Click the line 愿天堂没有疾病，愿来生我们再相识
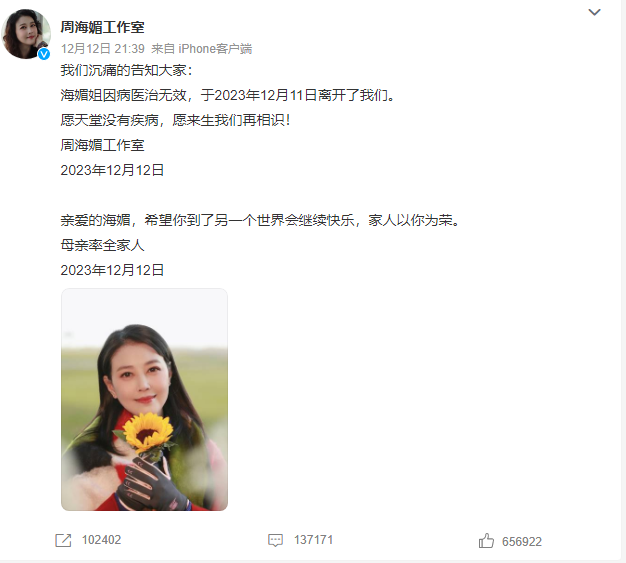This screenshot has height=563, width=626. tap(175, 120)
